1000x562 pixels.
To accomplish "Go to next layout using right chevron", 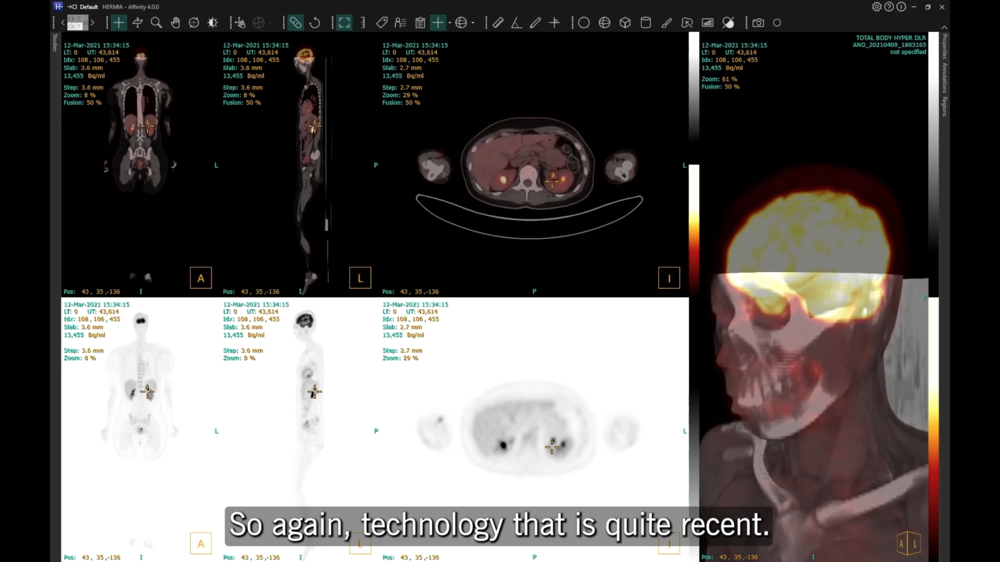I will pyautogui.click(x=93, y=22).
